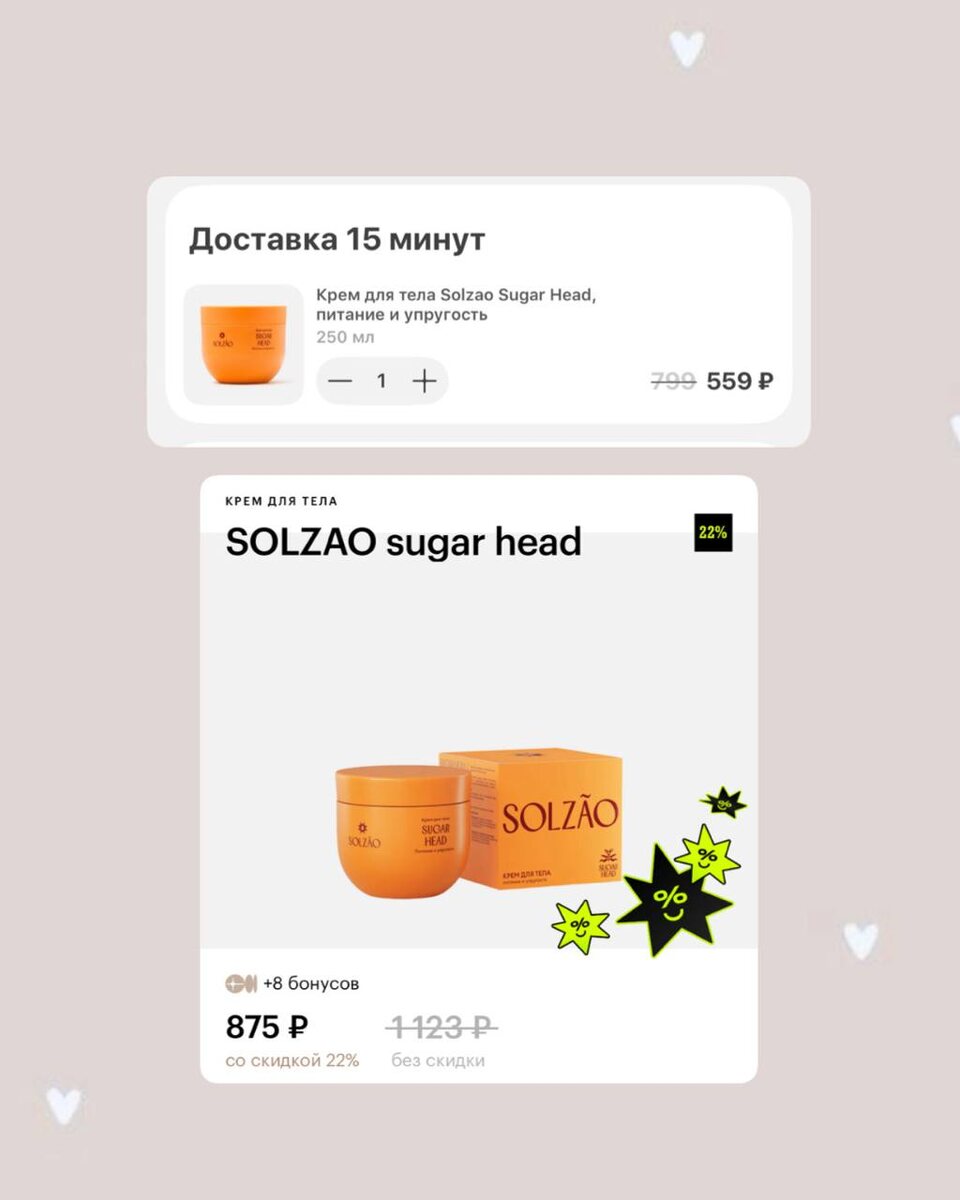Open product title Крем для тела Solzao Sugar Head
This screenshot has width=960, height=1200.
tap(462, 305)
